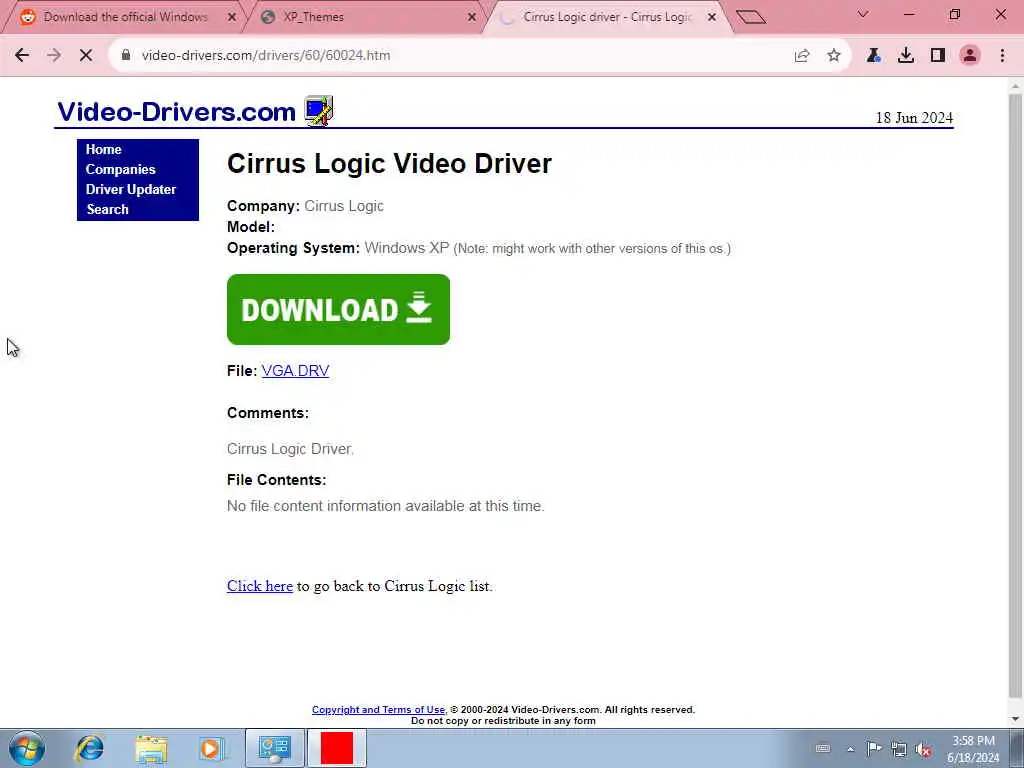Open Windows Media Player taskbar icon

(x=211, y=748)
